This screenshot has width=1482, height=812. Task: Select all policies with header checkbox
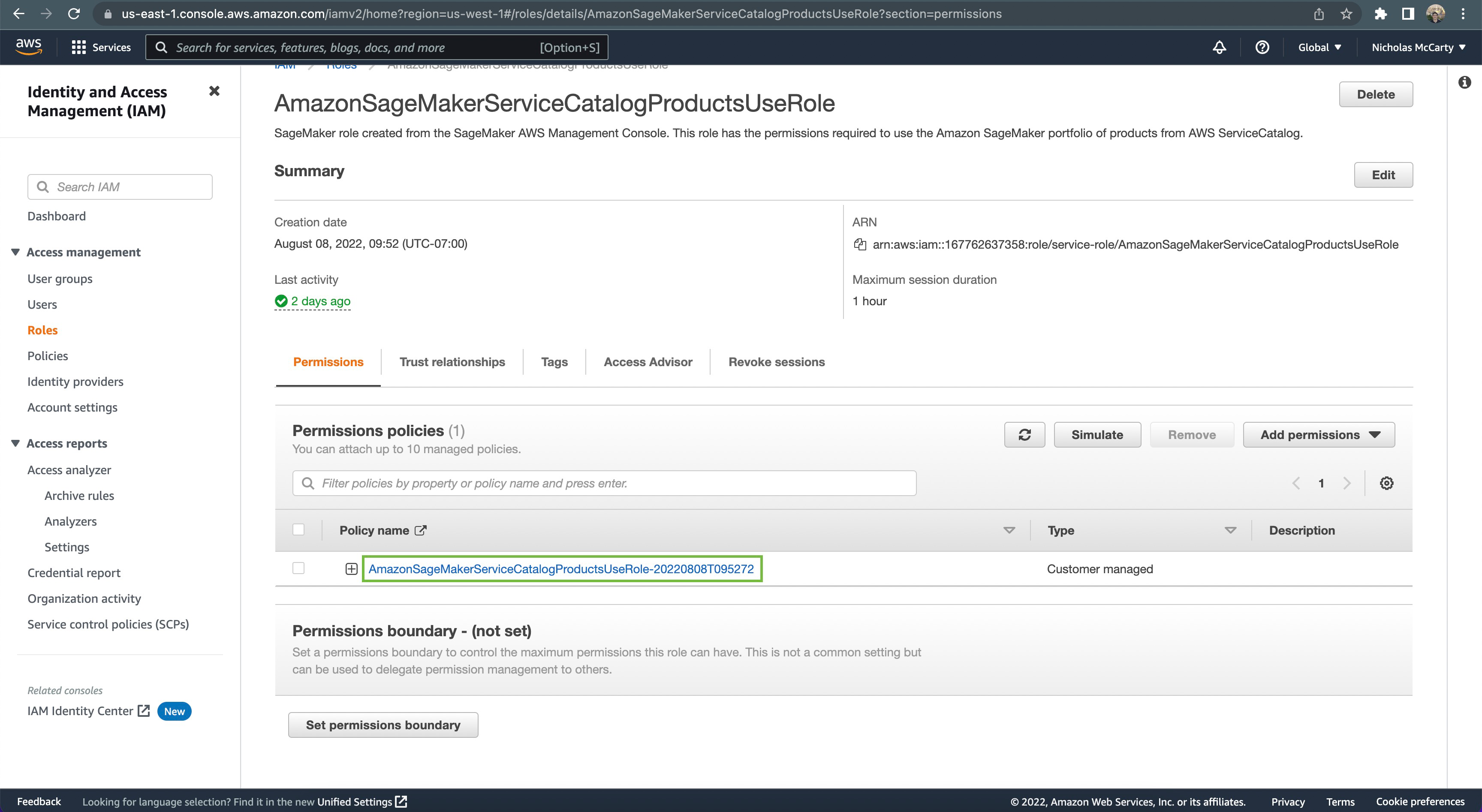click(x=298, y=529)
